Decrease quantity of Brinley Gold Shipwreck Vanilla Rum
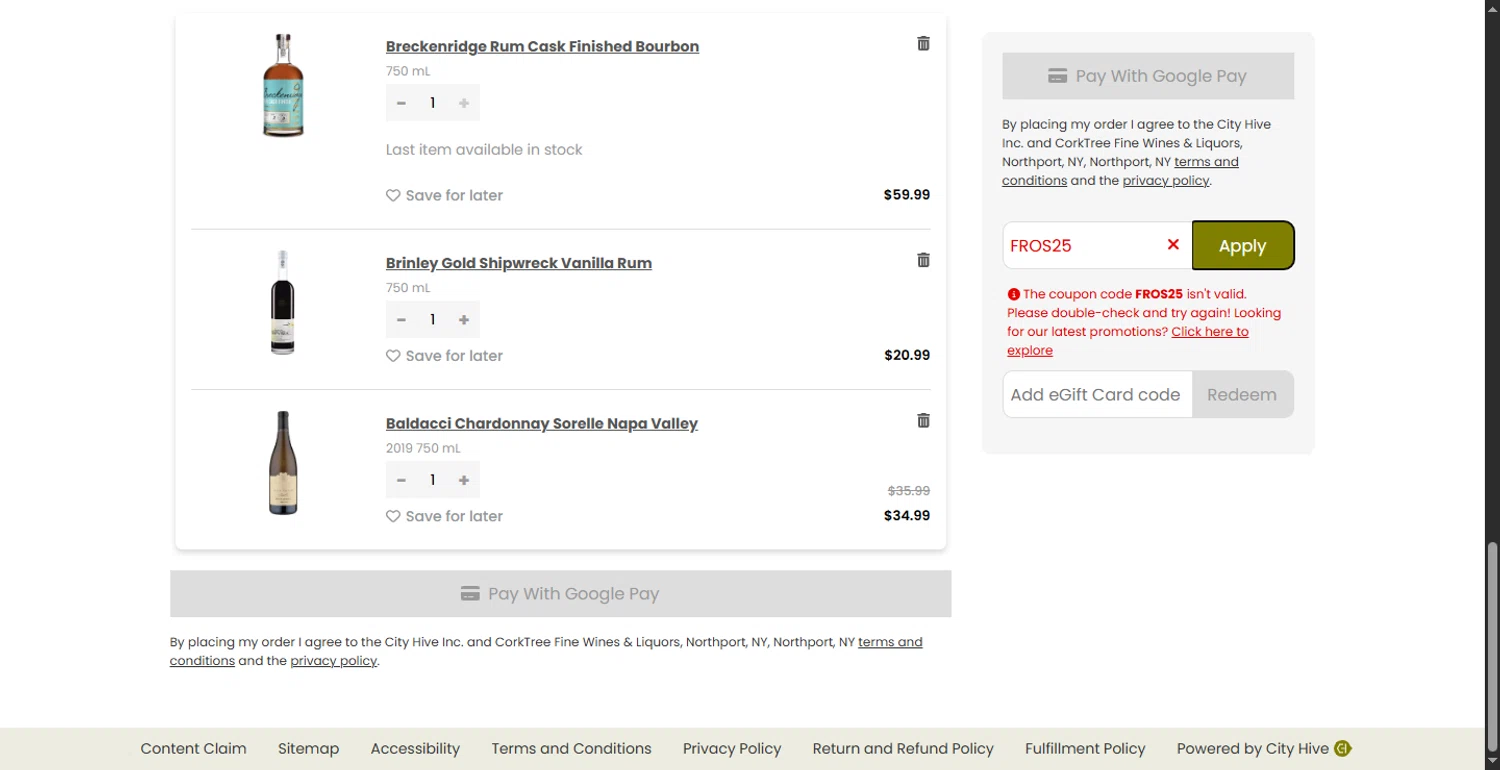 (x=401, y=320)
